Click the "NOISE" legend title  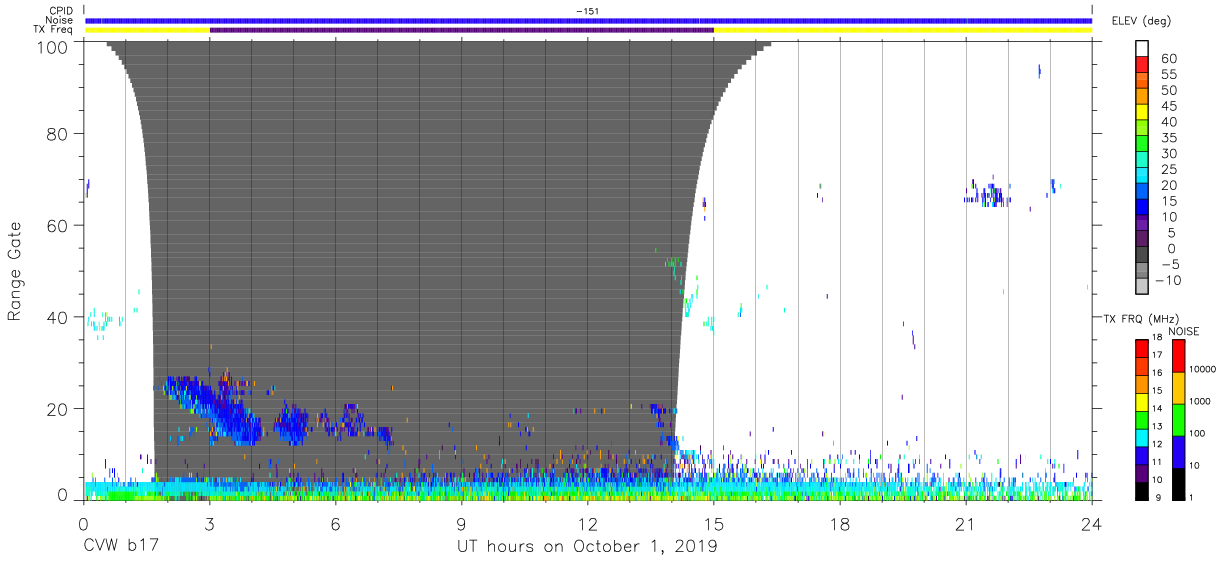tap(1183, 331)
